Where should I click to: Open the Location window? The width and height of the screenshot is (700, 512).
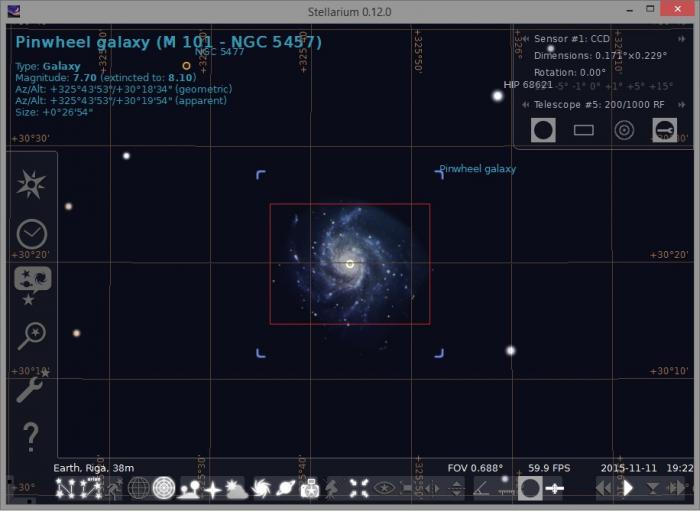31,183
